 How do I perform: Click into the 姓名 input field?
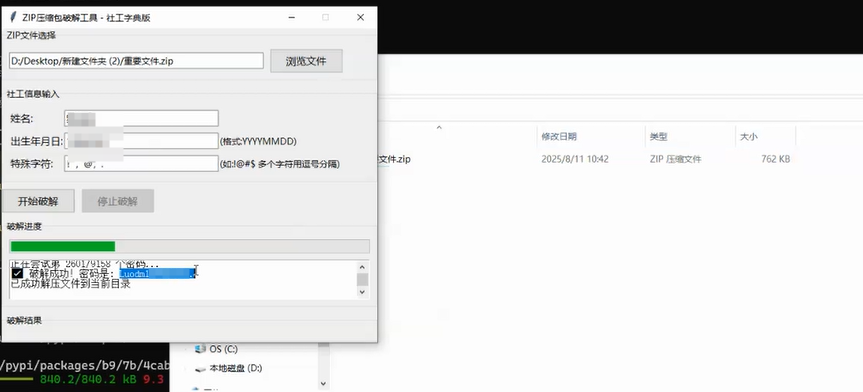141,118
